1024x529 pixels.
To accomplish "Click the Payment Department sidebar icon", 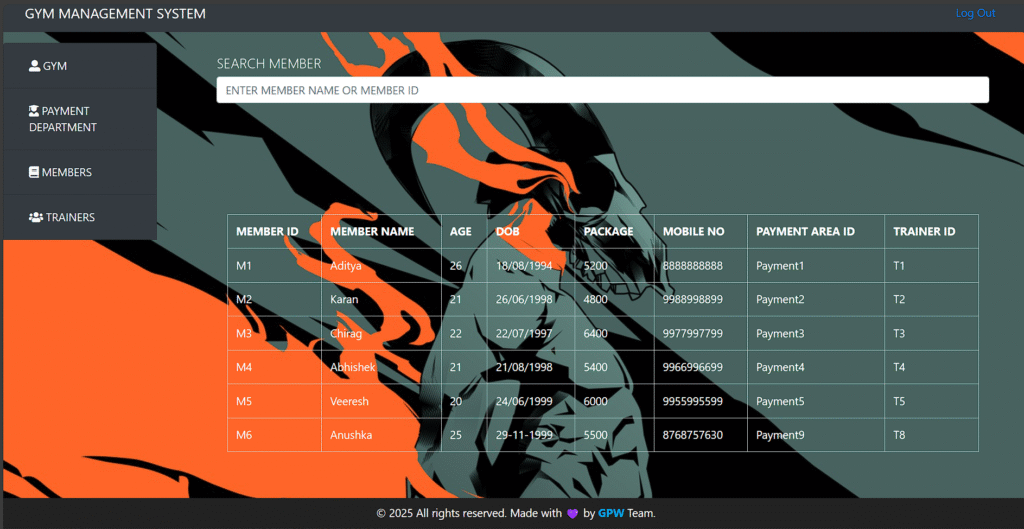I will 34,111.
